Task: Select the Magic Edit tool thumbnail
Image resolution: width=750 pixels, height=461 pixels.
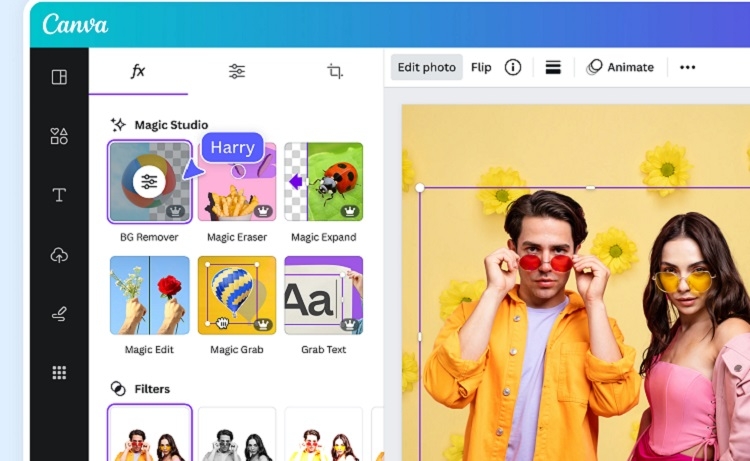Action: pos(150,295)
